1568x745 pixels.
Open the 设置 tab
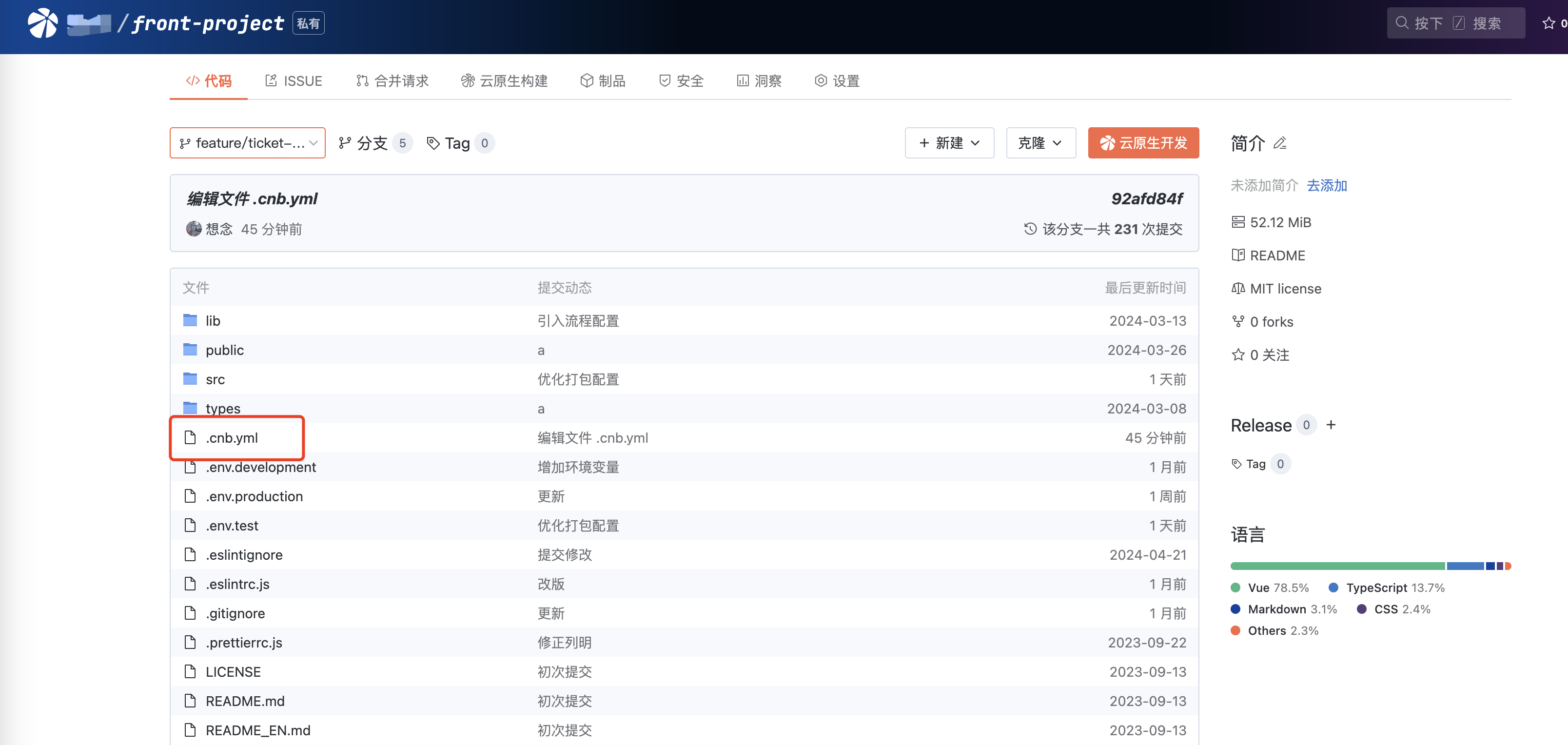(837, 81)
